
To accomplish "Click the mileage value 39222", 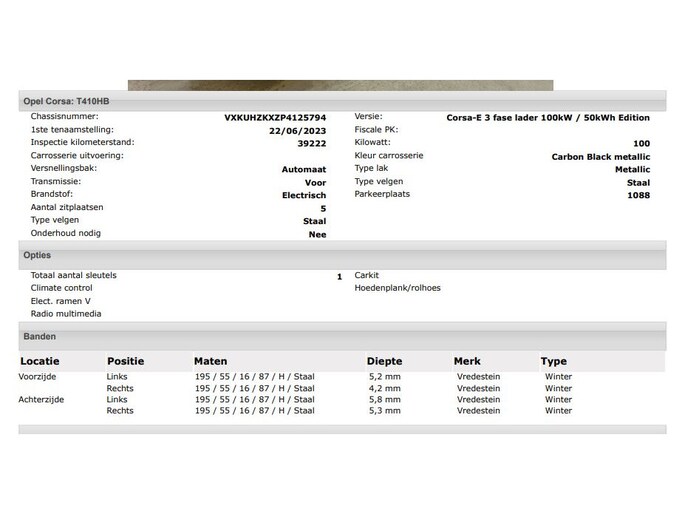I will tap(311, 143).
